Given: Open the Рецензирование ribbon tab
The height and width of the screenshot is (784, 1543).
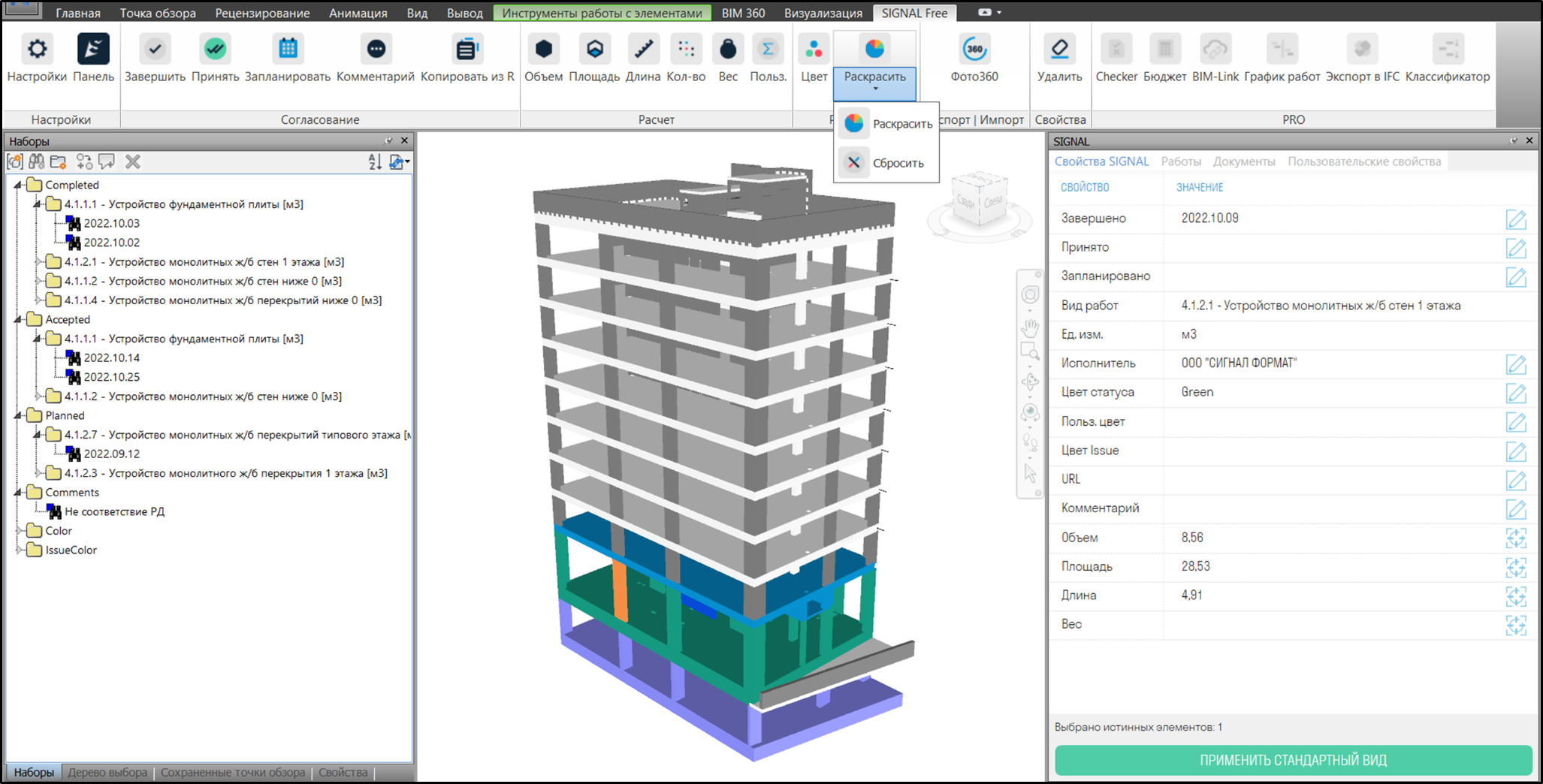Looking at the screenshot, I should [x=262, y=13].
